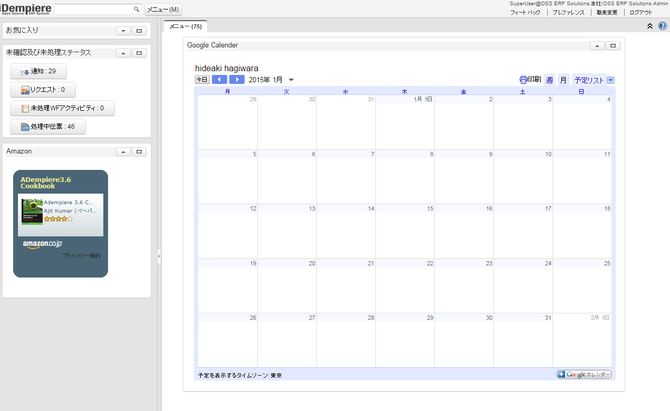Collapse the 未確認及び未処理ステータス panel
The height and width of the screenshot is (411, 670).
[123, 53]
